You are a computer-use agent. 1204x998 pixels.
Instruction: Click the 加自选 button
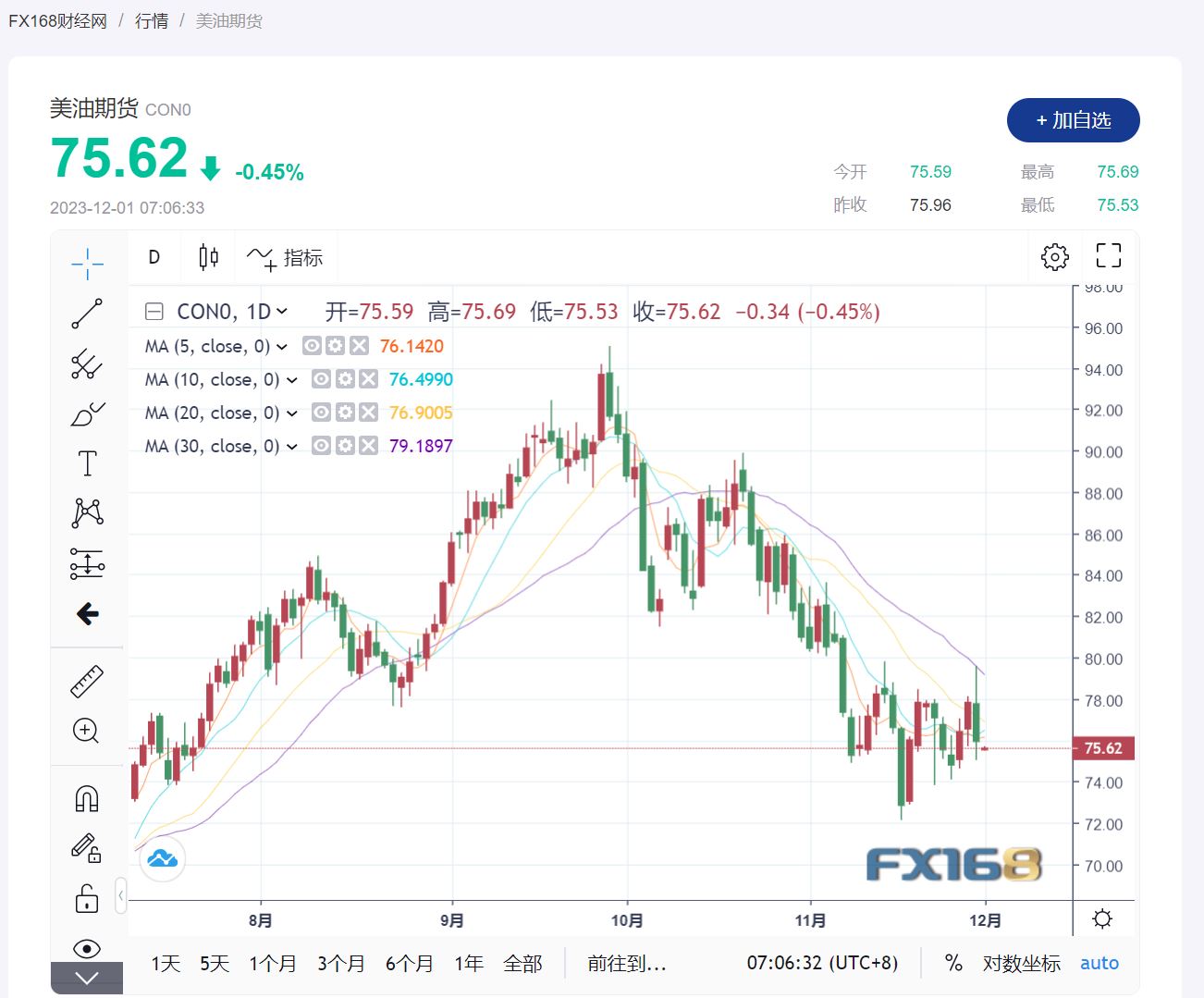coord(1073,120)
